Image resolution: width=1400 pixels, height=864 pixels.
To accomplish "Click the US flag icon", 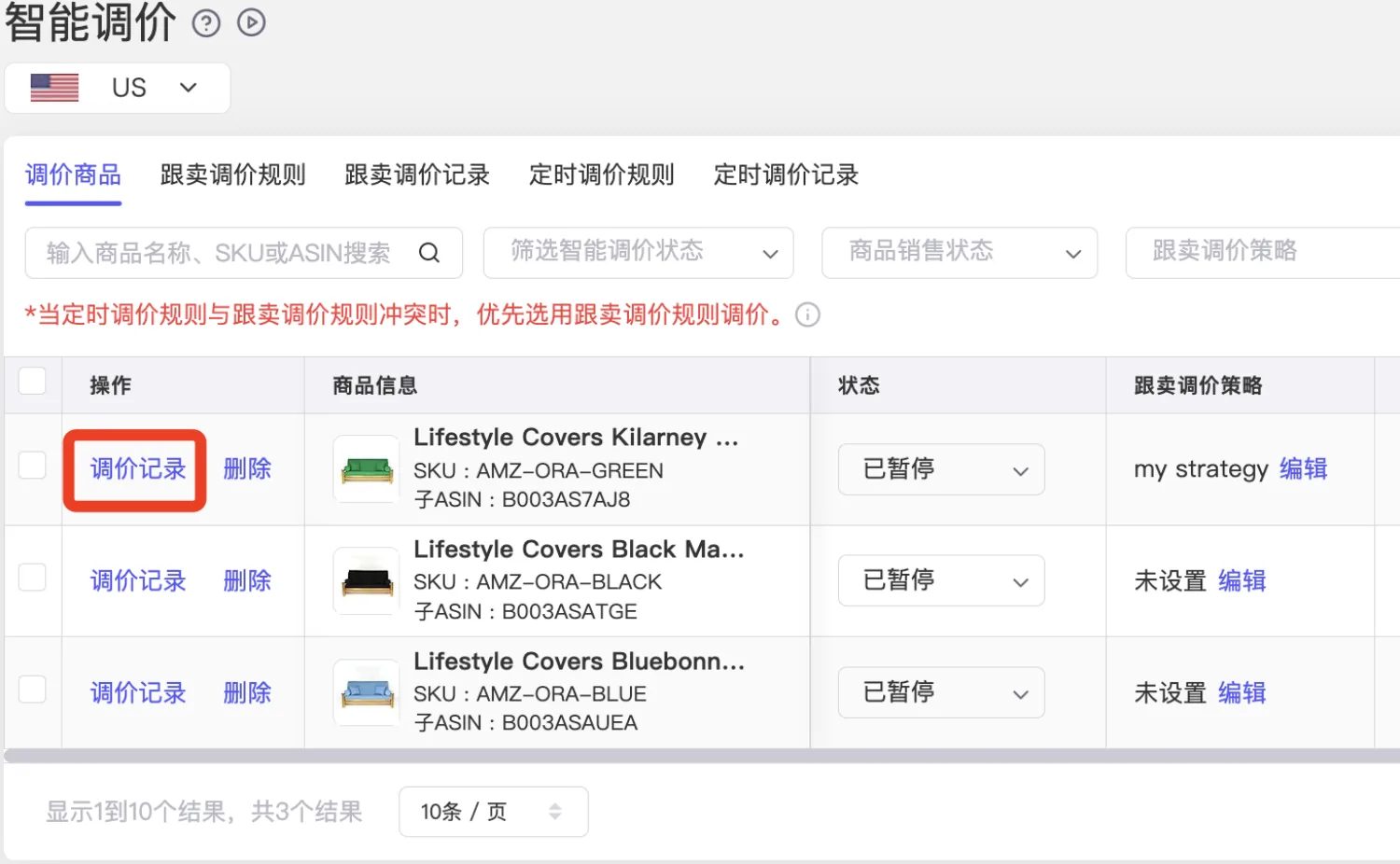I will pyautogui.click(x=54, y=88).
